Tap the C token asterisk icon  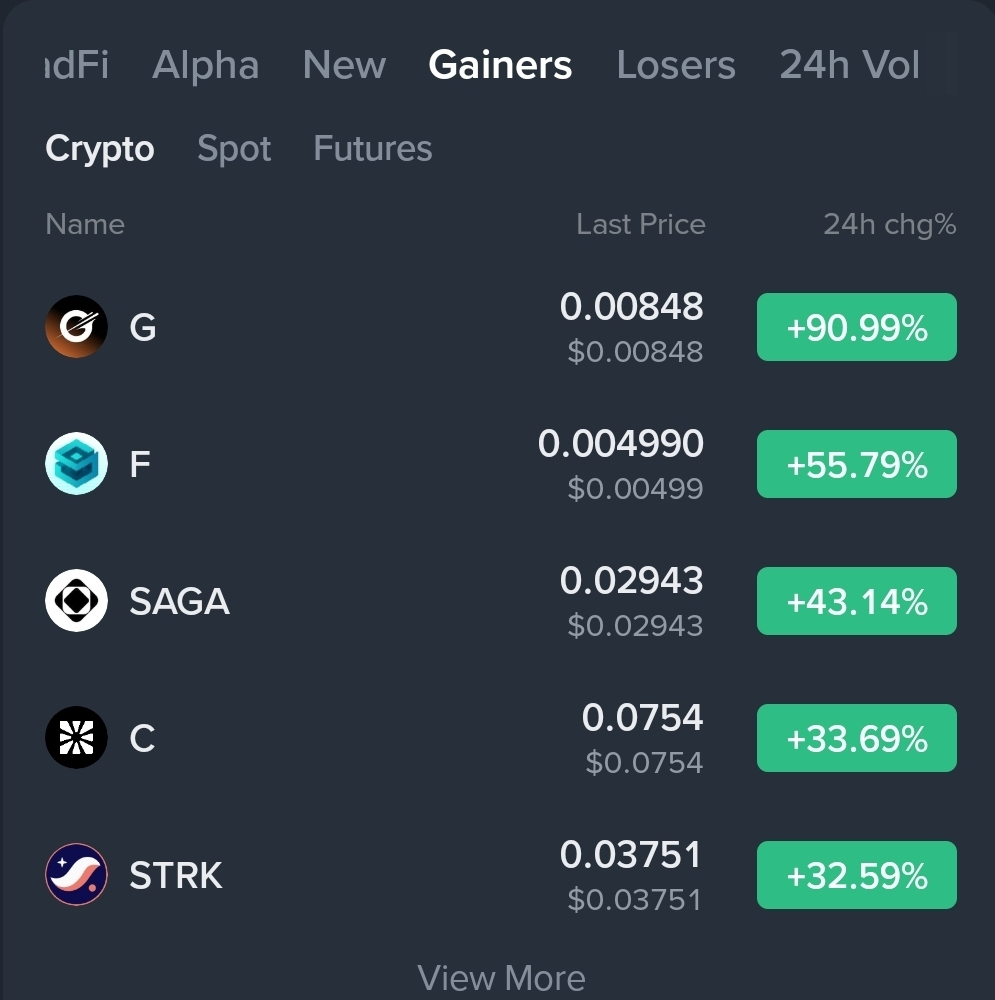77,738
